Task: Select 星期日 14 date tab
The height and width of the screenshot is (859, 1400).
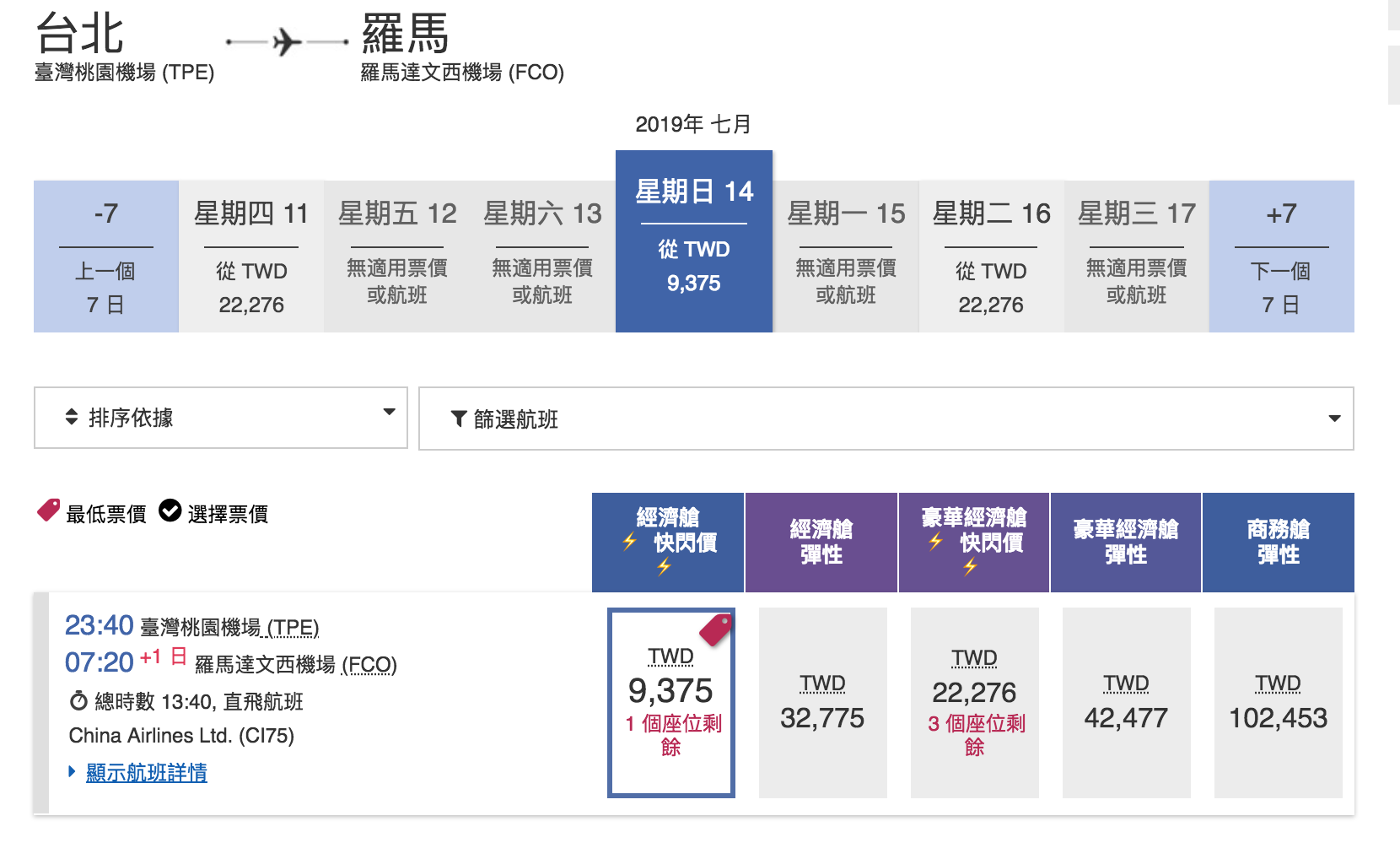Action: [694, 241]
